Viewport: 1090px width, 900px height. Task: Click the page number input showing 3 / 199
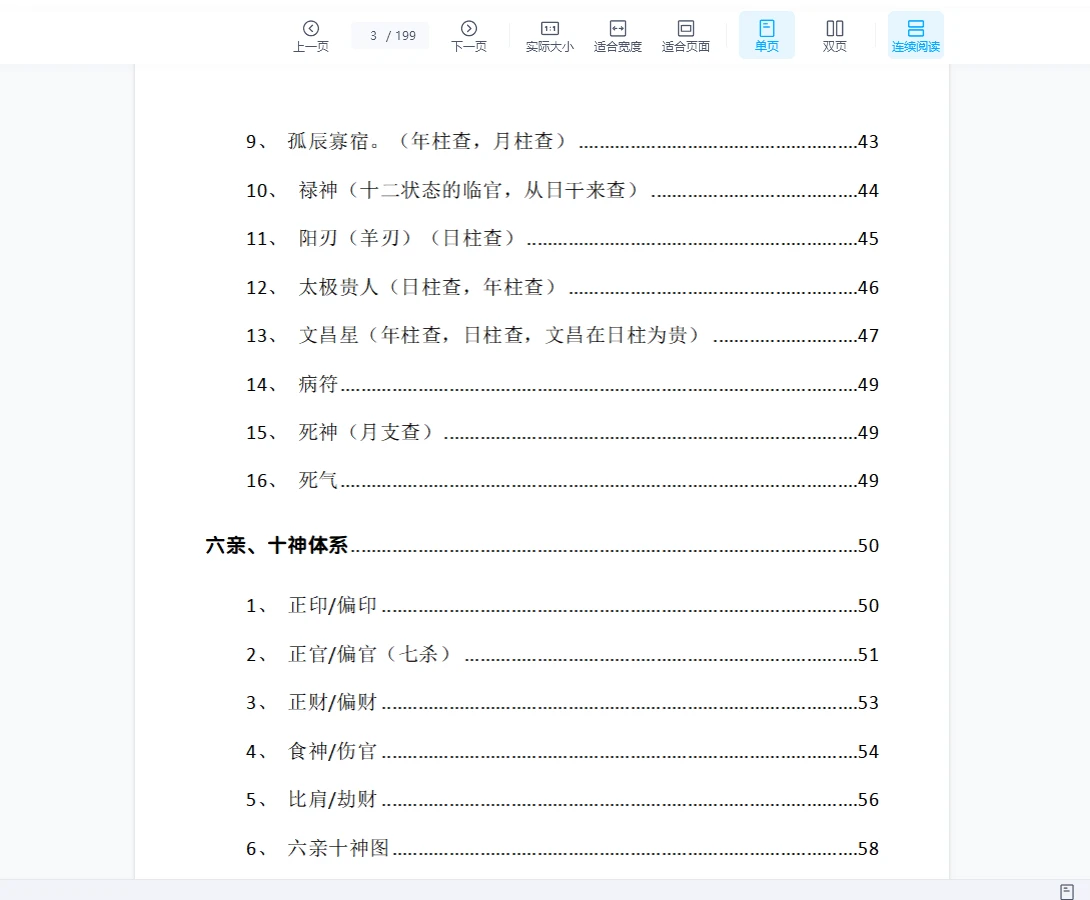389,34
